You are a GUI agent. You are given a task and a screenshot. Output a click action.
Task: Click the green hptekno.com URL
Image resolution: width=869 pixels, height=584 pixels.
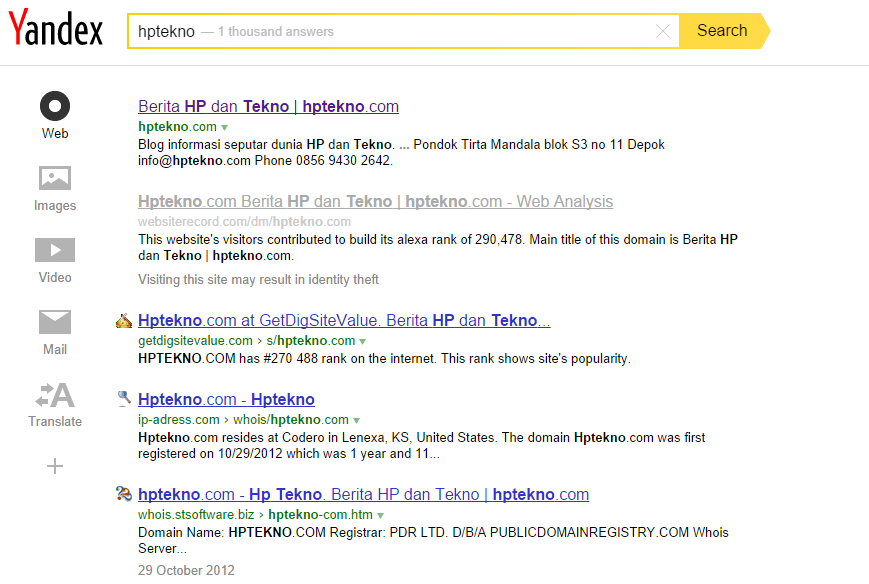pos(177,126)
